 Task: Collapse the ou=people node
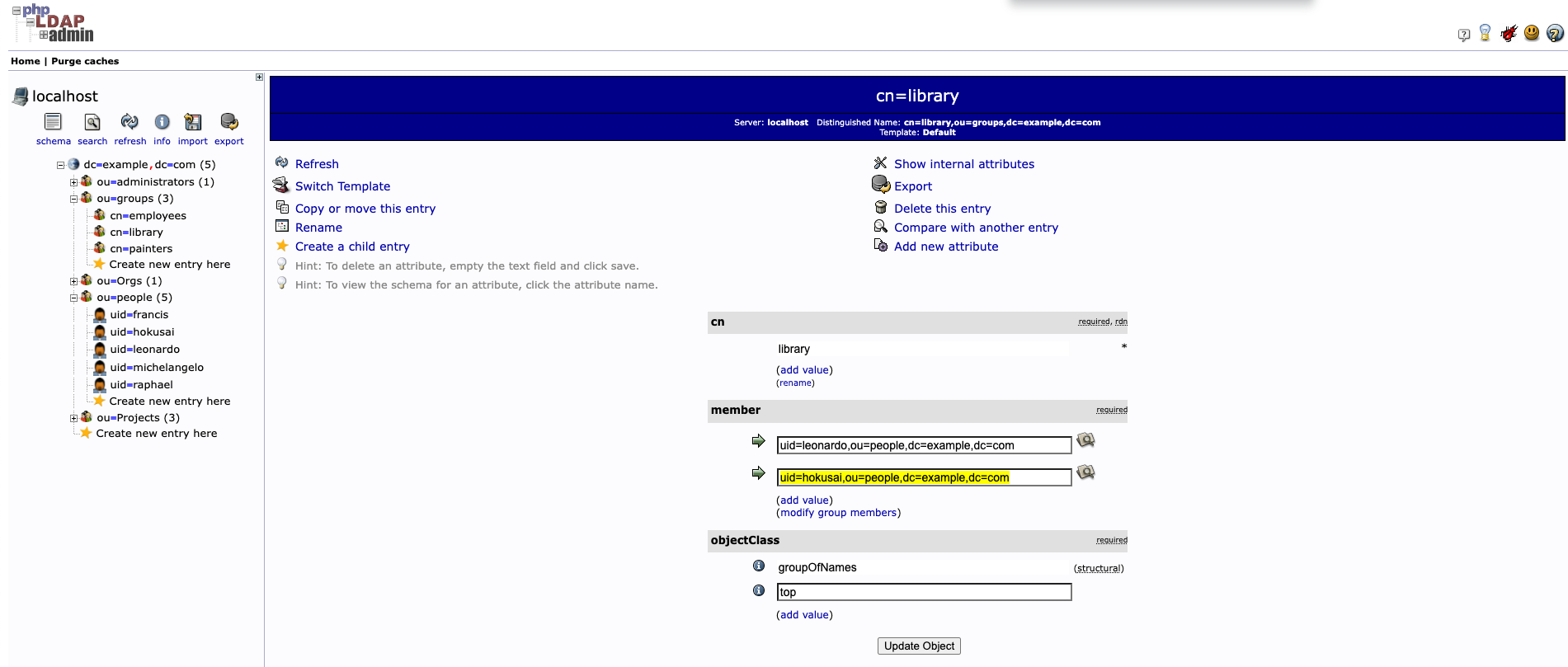point(73,298)
